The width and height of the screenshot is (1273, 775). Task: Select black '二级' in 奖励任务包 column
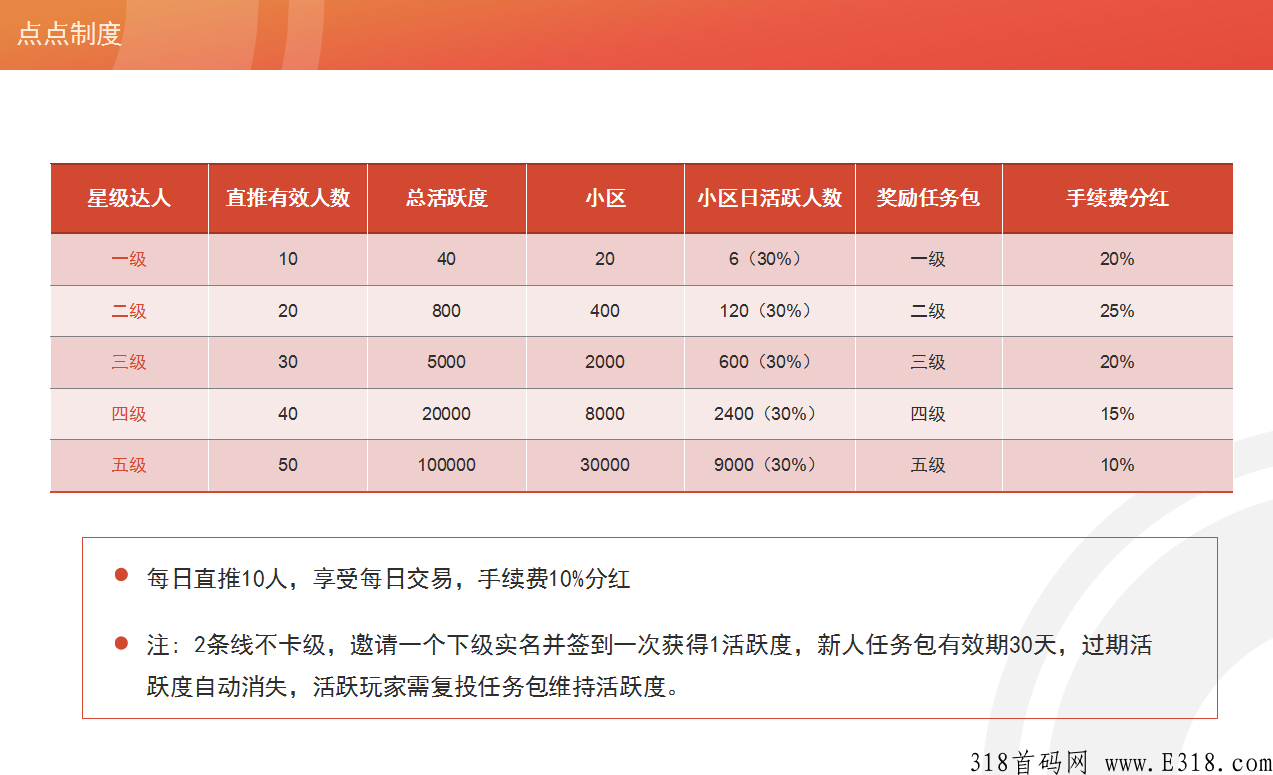[928, 311]
